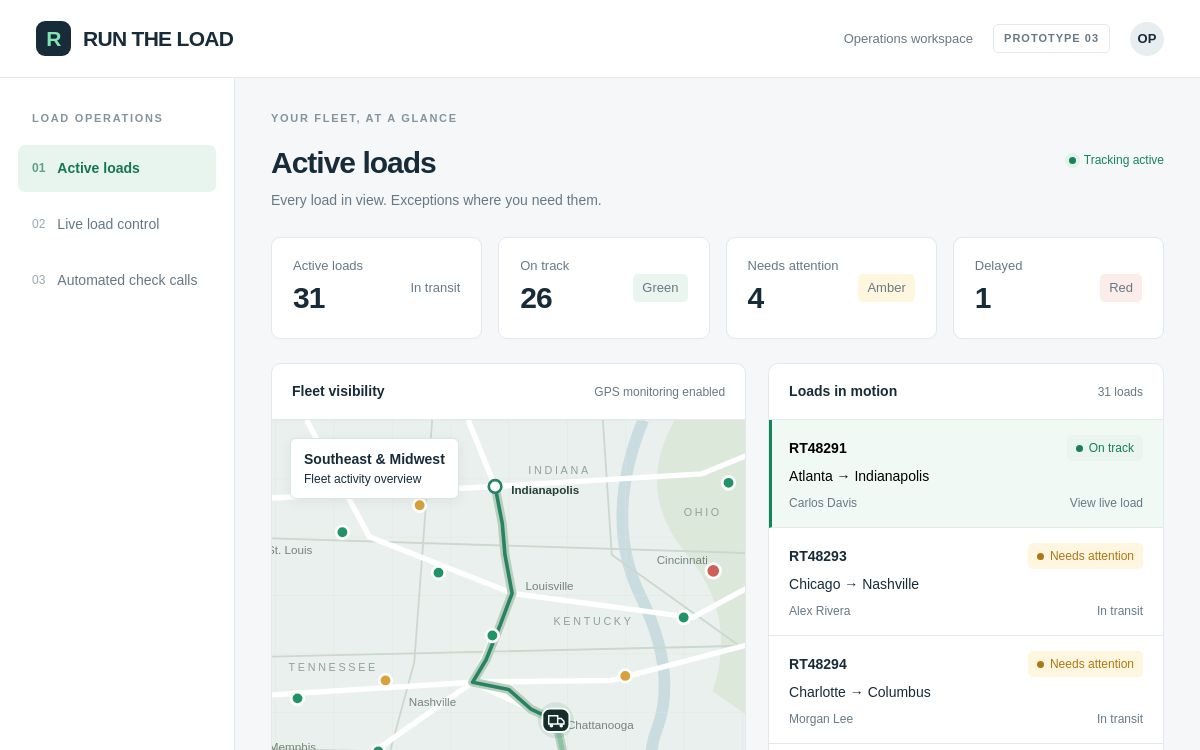Click Loads in motion panel title

click(x=843, y=391)
